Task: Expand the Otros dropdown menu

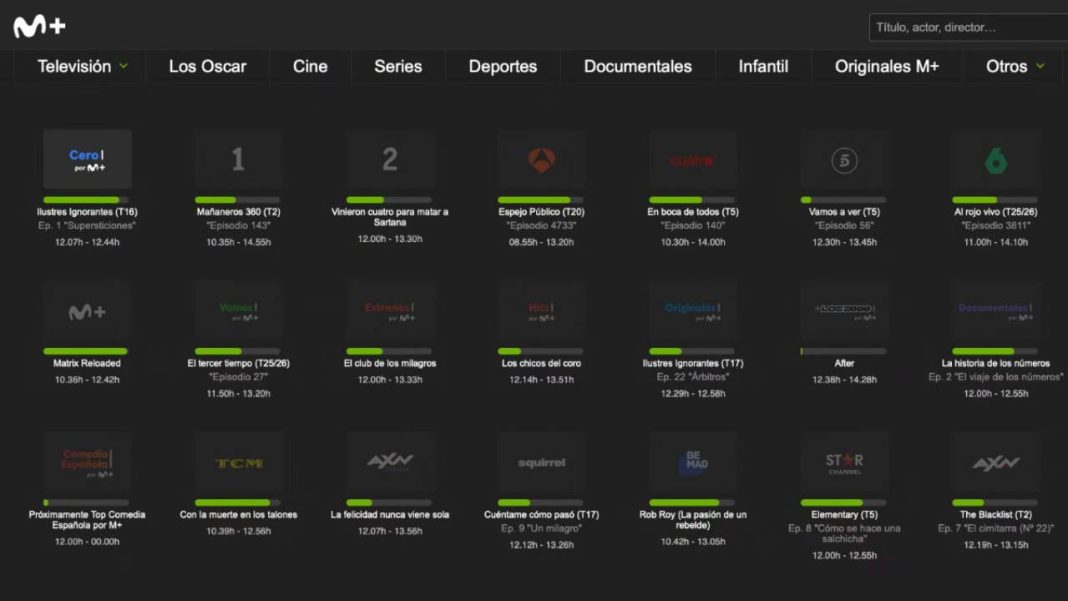Action: click(1015, 66)
